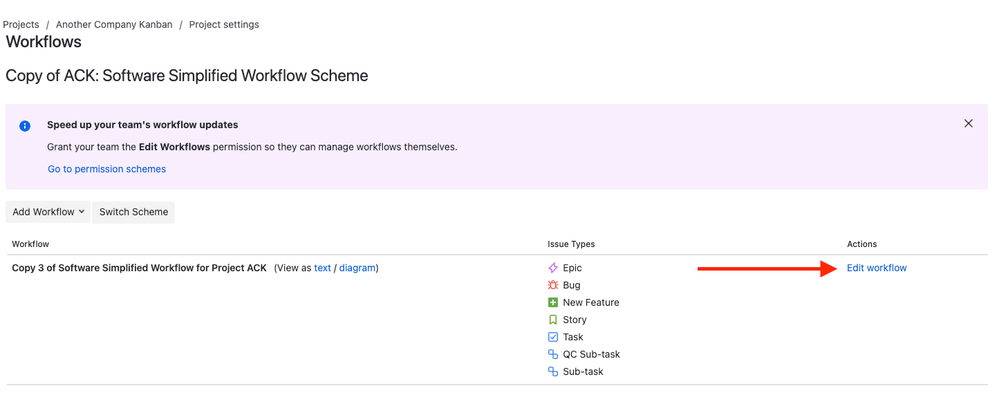
Task: Open the Add Workflow dropdown
Action: click(48, 212)
